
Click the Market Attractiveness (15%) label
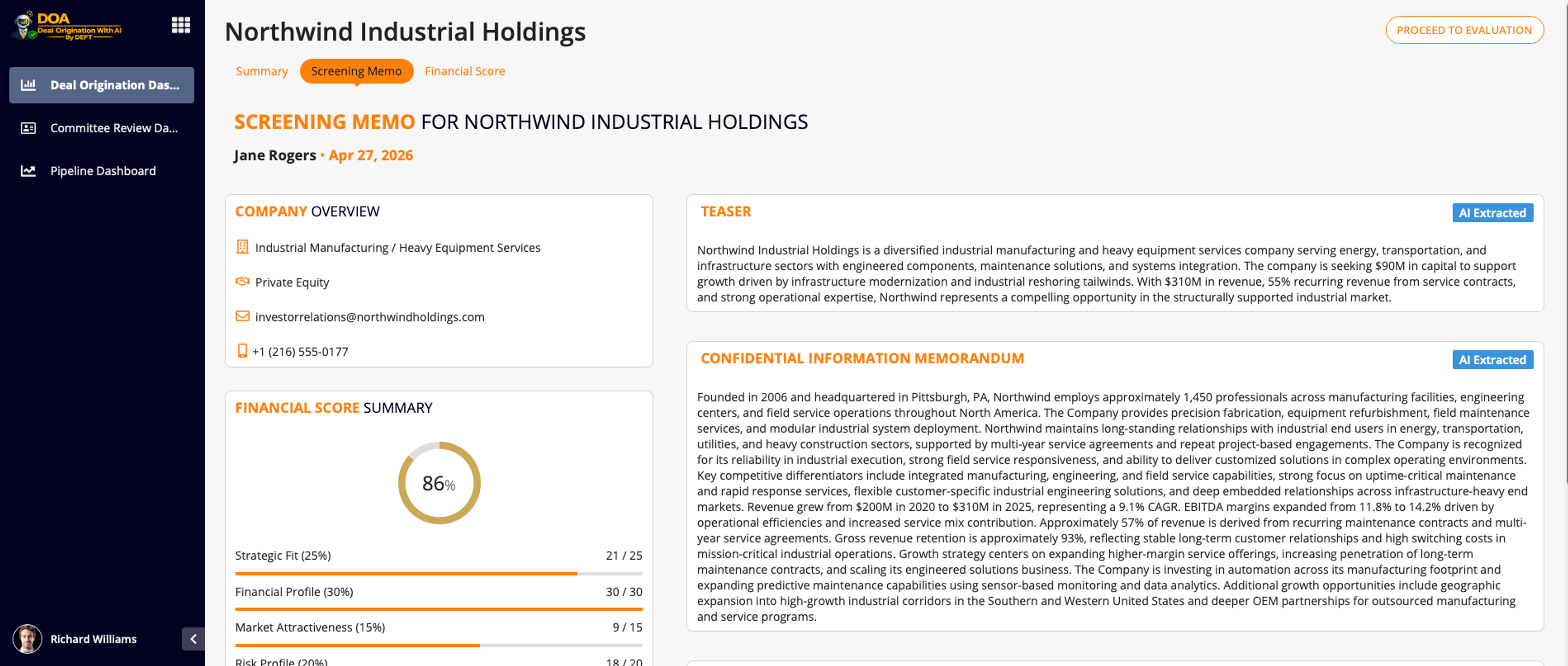[x=310, y=627]
